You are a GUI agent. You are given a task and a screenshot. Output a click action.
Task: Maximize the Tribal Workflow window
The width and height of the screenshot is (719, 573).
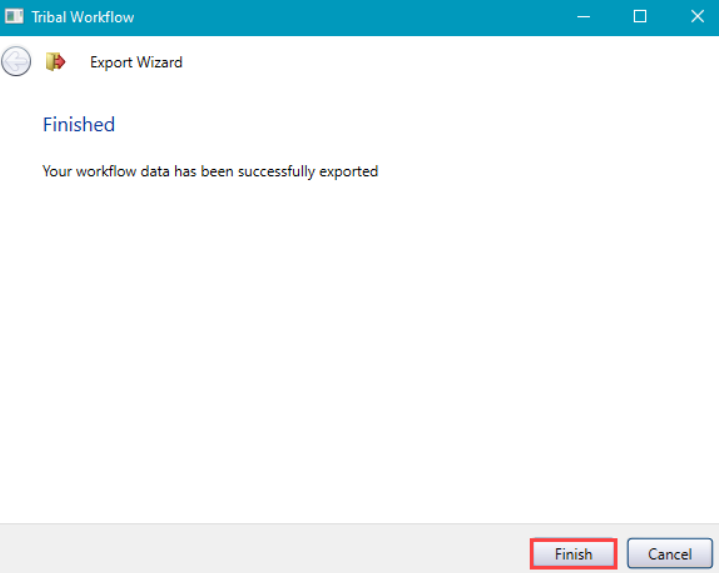[640, 17]
